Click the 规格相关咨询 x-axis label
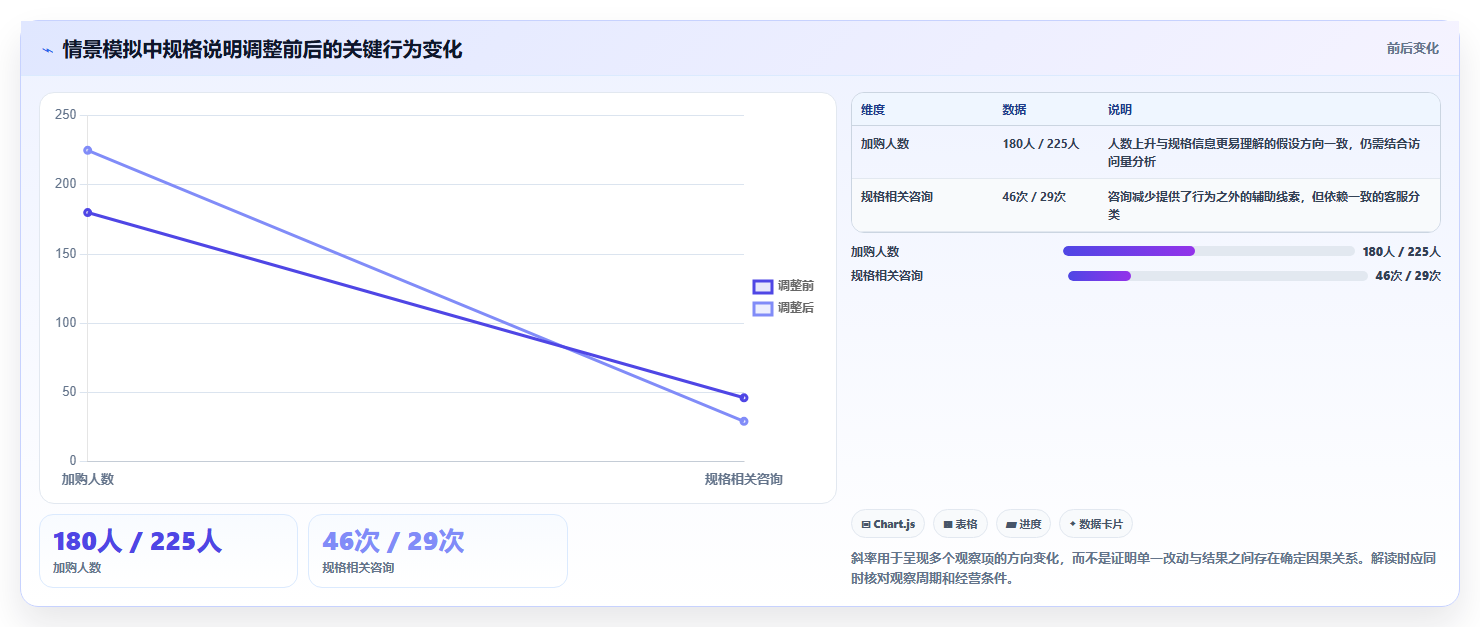 coord(744,479)
